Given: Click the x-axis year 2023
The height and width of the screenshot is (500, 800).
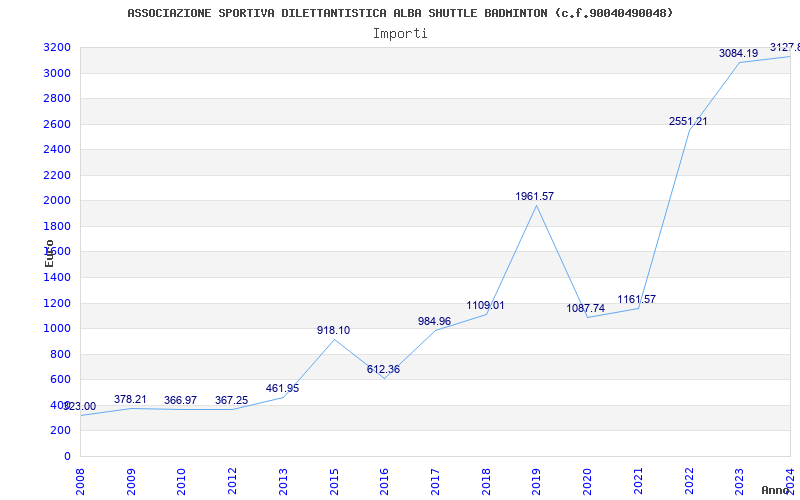Looking at the screenshot, I should click(x=740, y=481).
